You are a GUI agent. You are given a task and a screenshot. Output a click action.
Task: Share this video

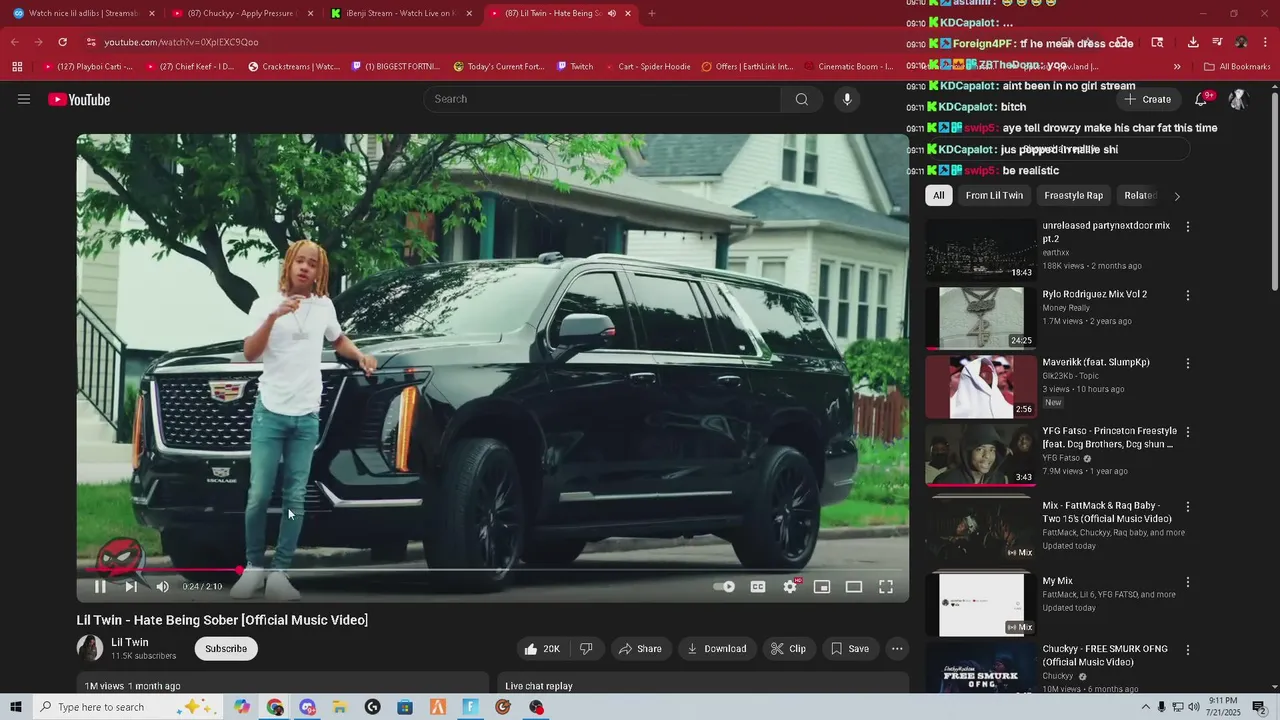pyautogui.click(x=640, y=649)
